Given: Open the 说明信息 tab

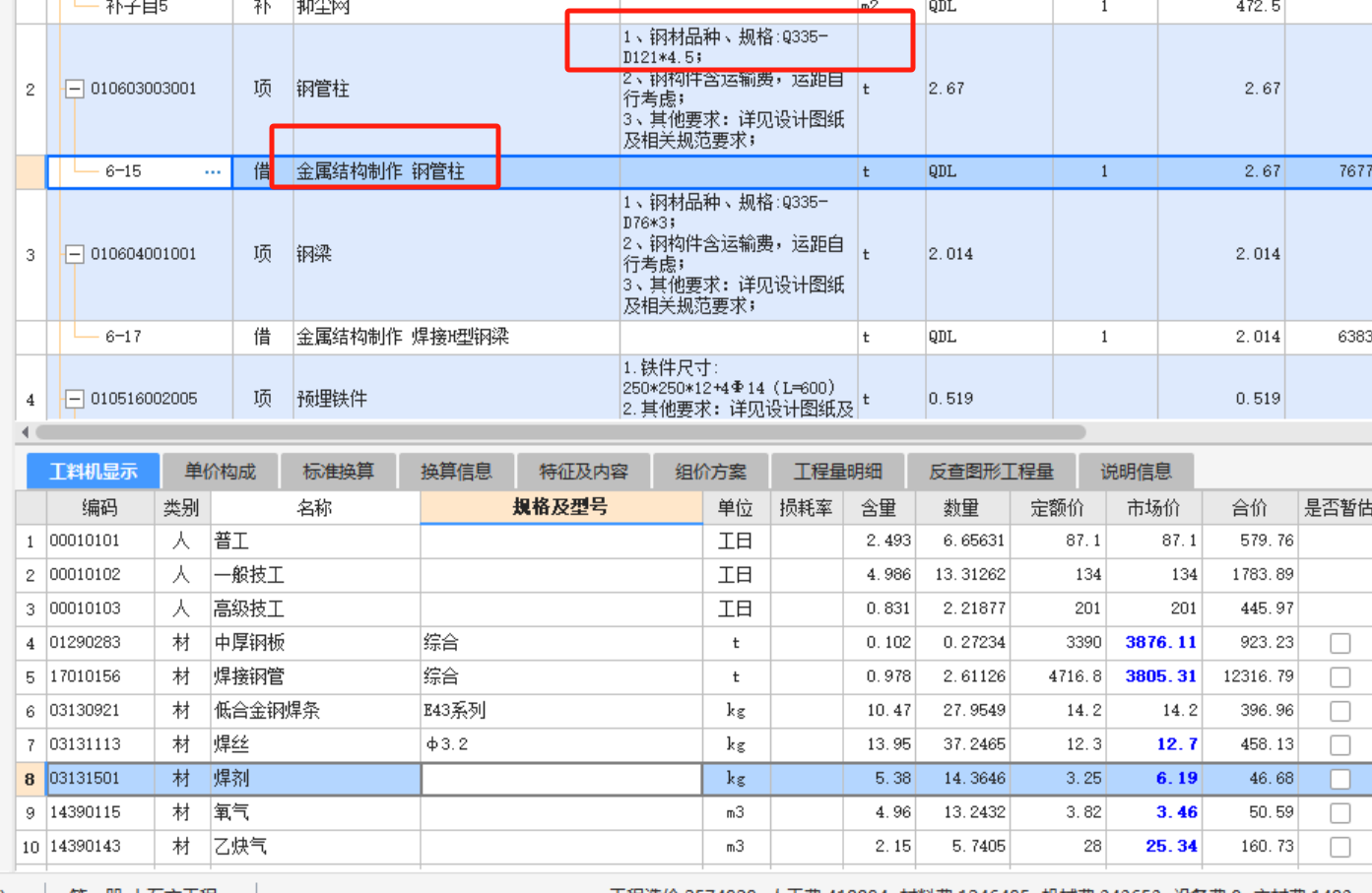Looking at the screenshot, I should [x=1136, y=472].
